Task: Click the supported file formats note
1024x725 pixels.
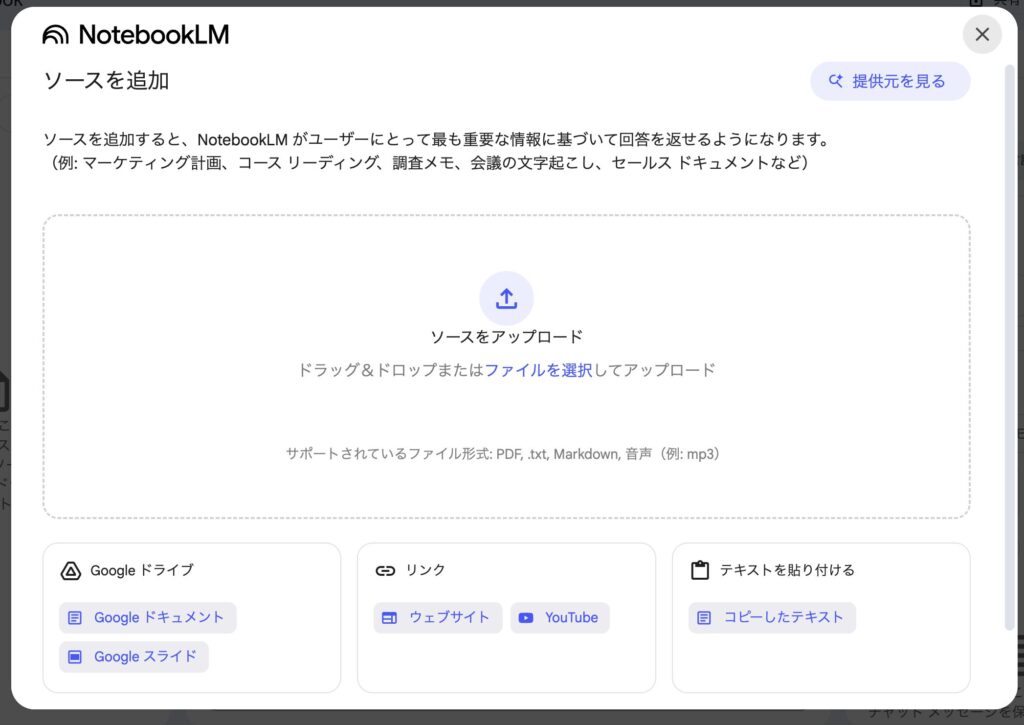Action: coord(503,454)
